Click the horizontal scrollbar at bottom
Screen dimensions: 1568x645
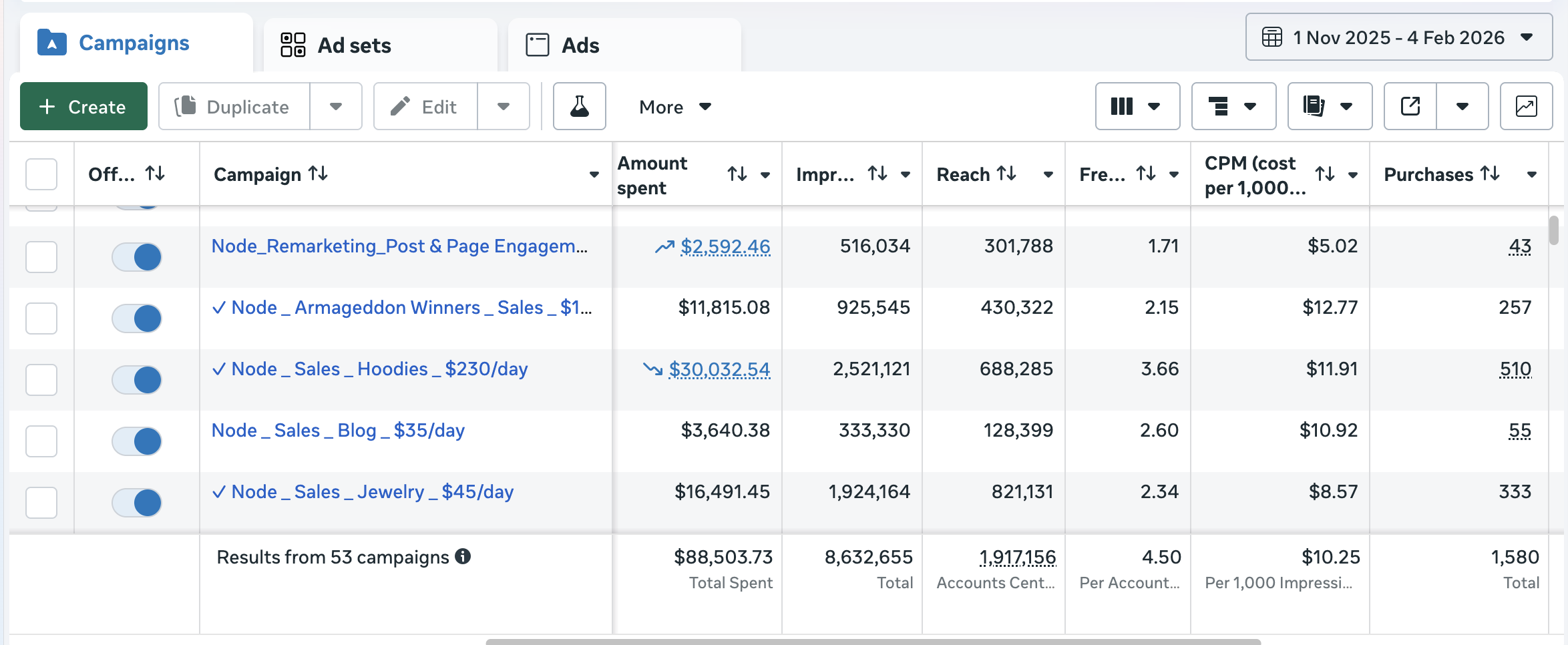[x=873, y=642]
